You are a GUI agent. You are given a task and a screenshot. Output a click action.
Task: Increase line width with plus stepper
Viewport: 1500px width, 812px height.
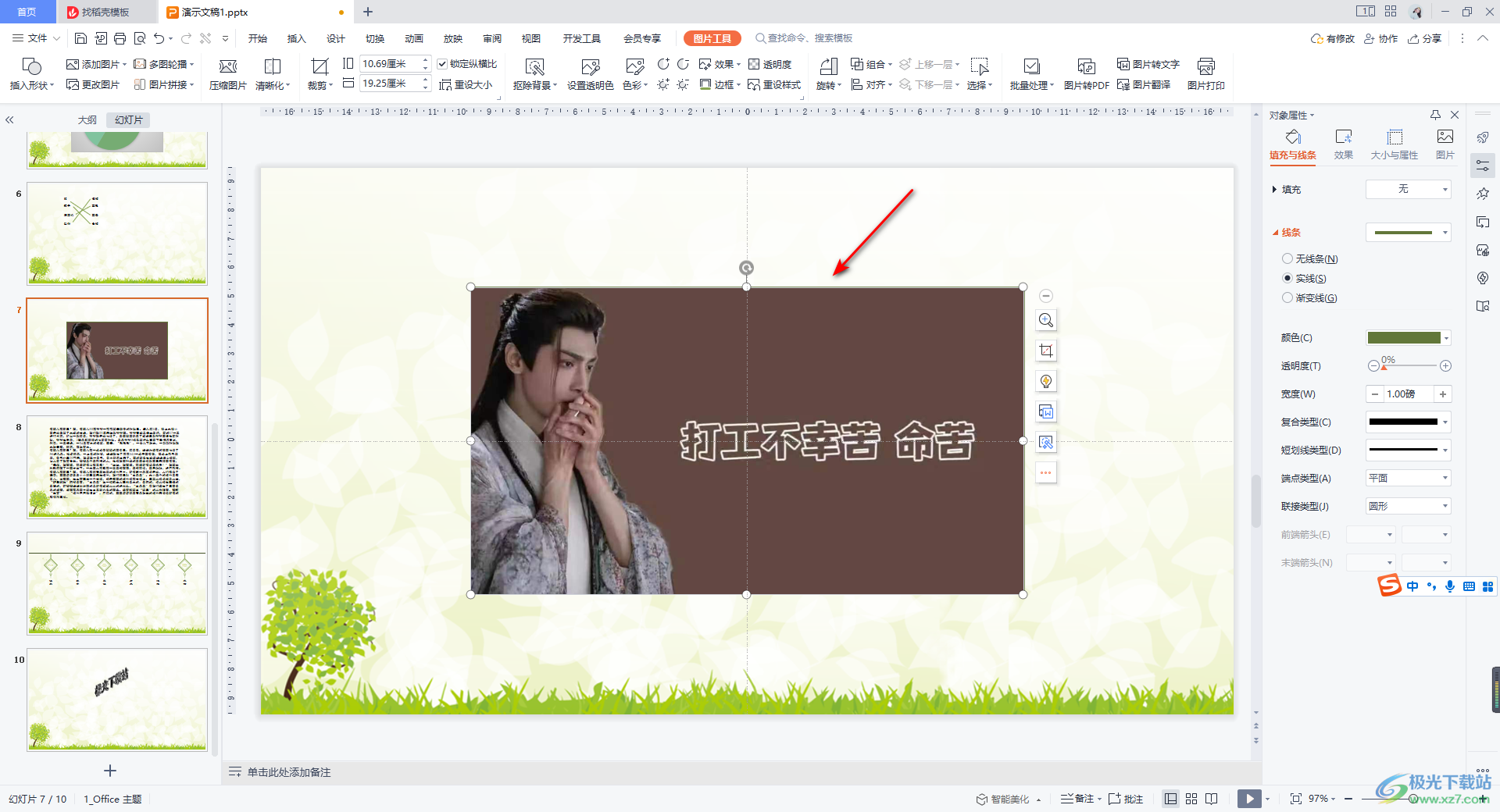pos(1443,394)
